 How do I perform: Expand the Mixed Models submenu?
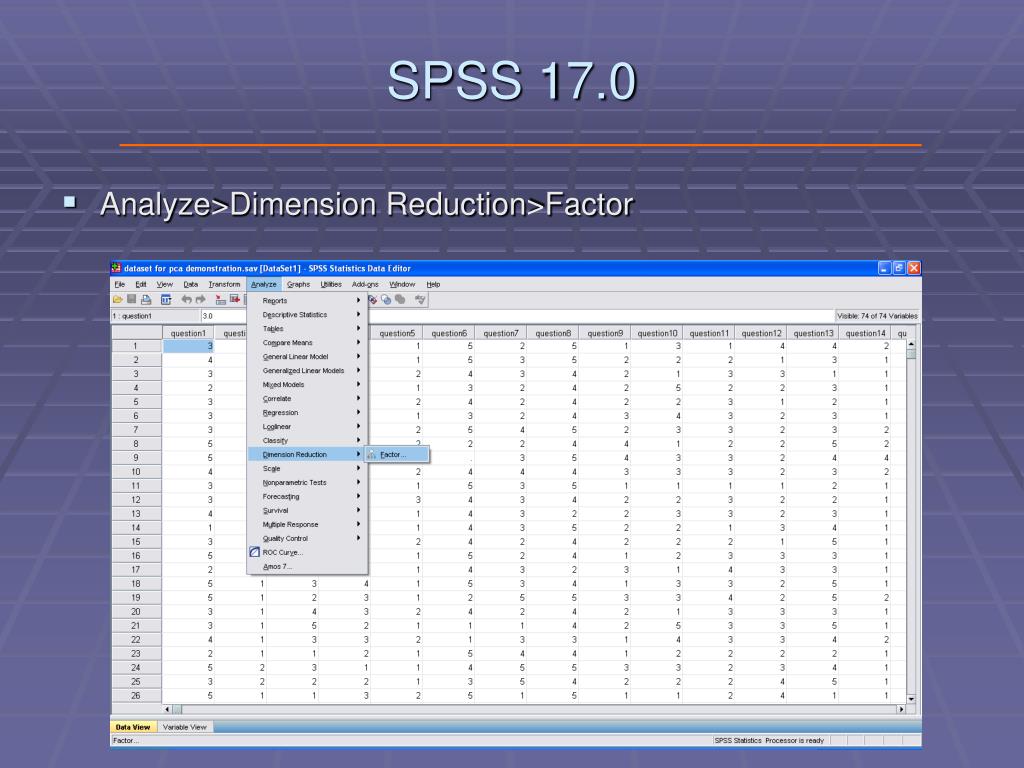click(307, 385)
